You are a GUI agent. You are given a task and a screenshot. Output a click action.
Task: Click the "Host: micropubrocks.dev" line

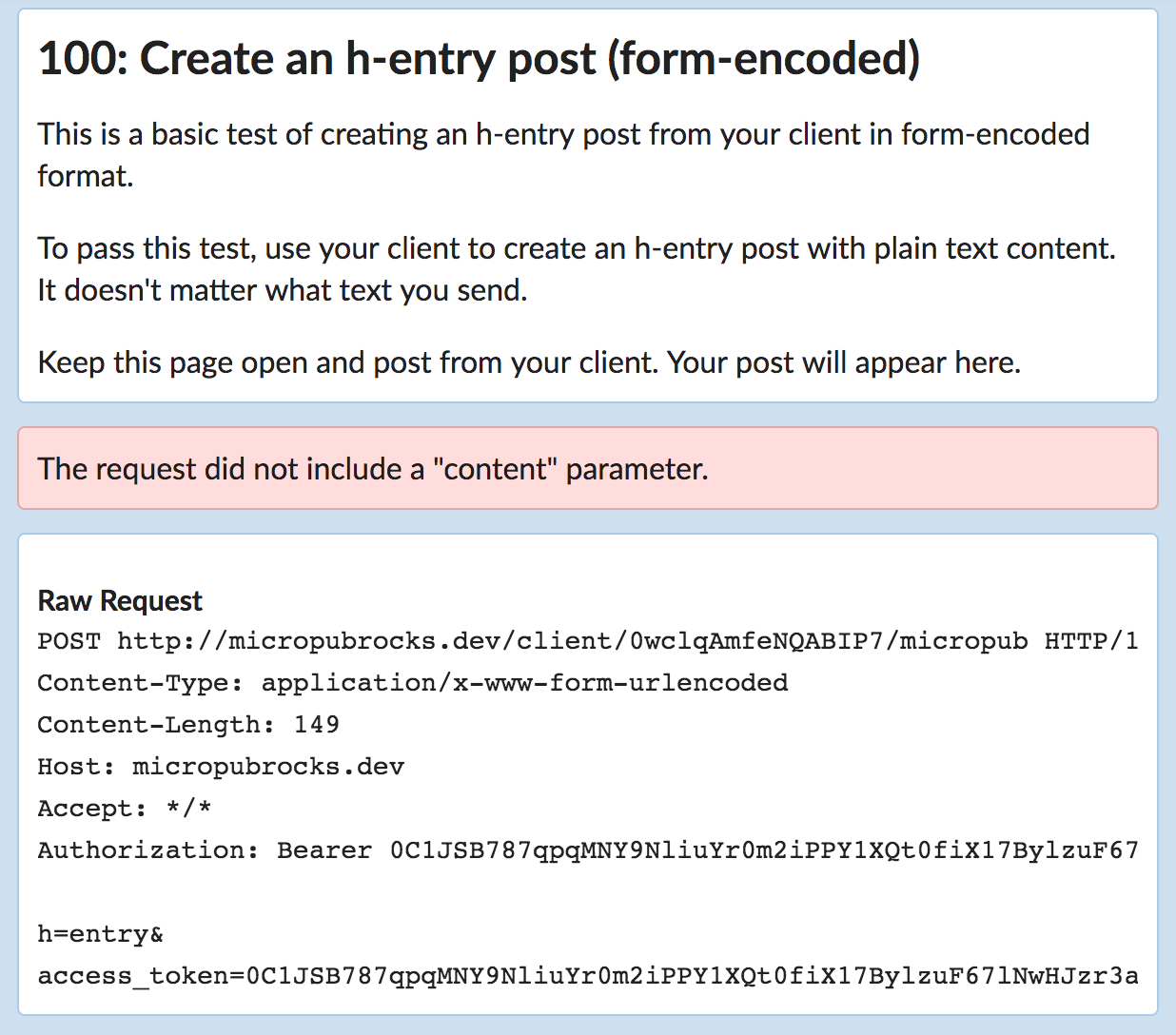pos(221,767)
